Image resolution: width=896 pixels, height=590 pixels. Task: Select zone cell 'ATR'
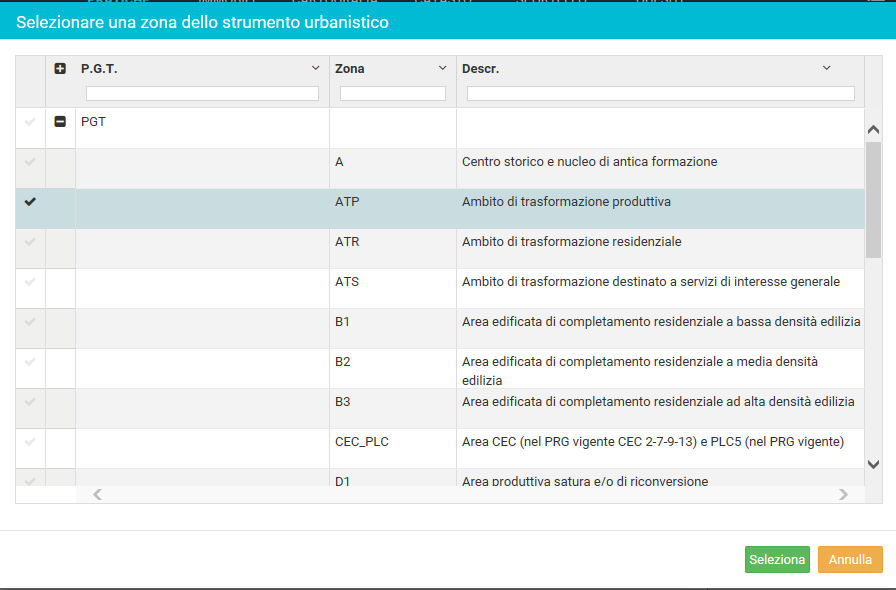tap(347, 242)
